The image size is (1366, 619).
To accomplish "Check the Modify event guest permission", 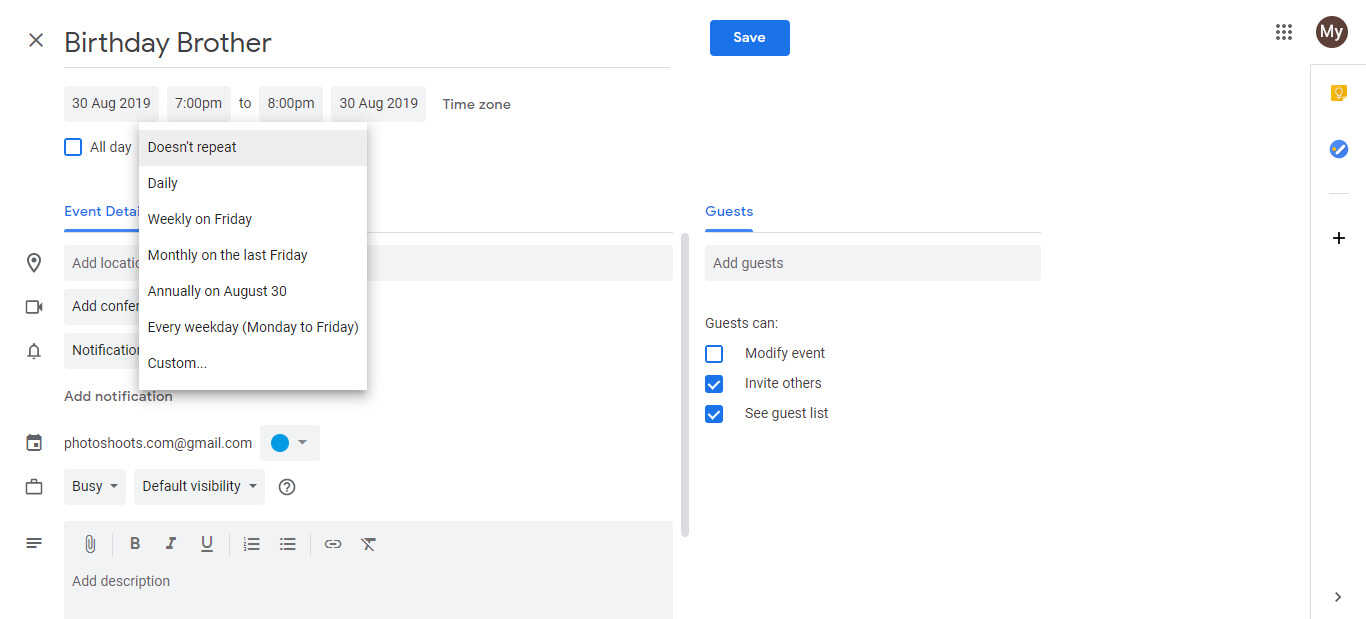I will 714,354.
